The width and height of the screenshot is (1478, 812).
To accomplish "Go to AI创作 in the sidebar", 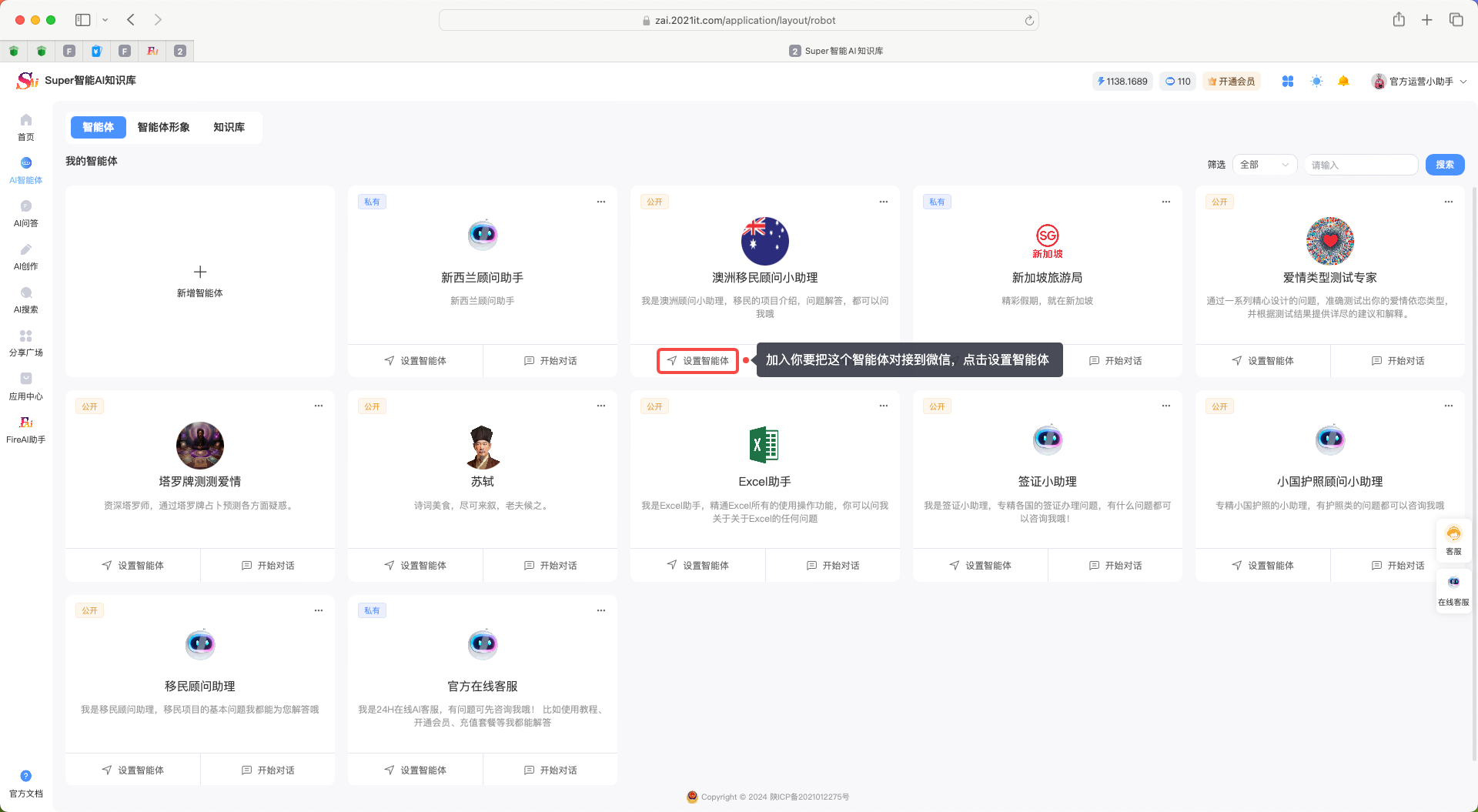I will coord(26,256).
